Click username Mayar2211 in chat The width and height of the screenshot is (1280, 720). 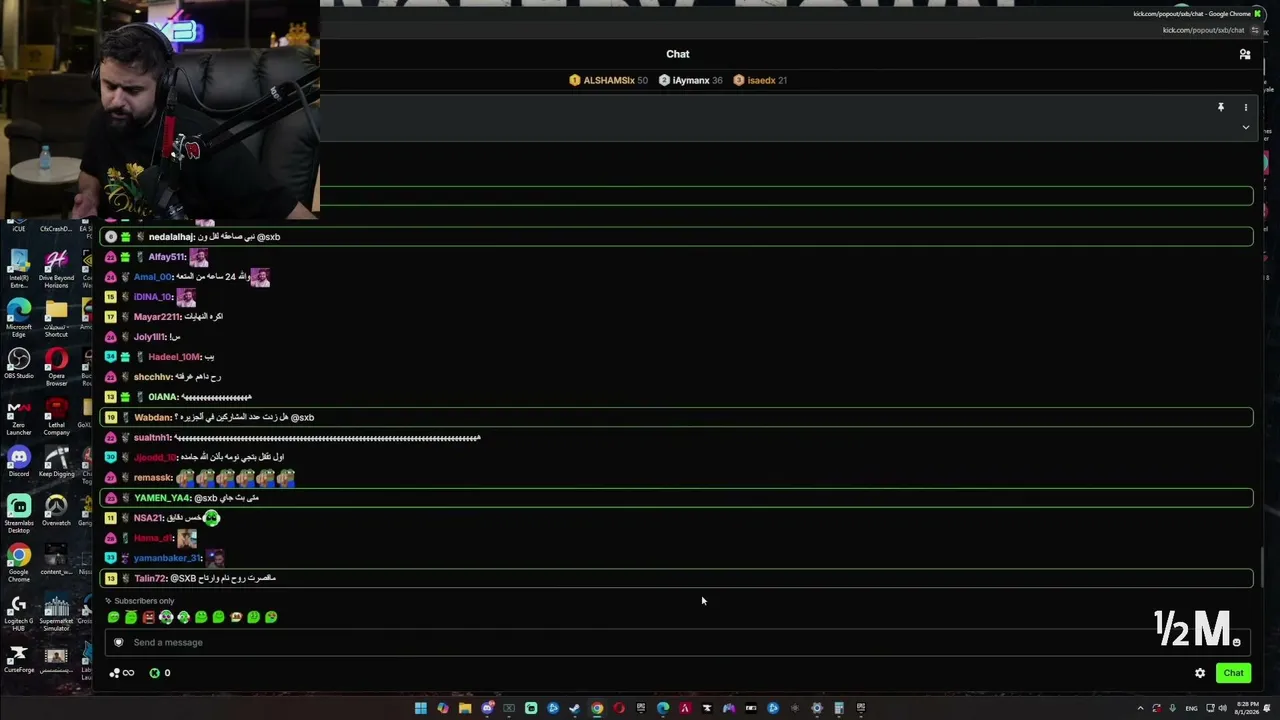click(157, 317)
